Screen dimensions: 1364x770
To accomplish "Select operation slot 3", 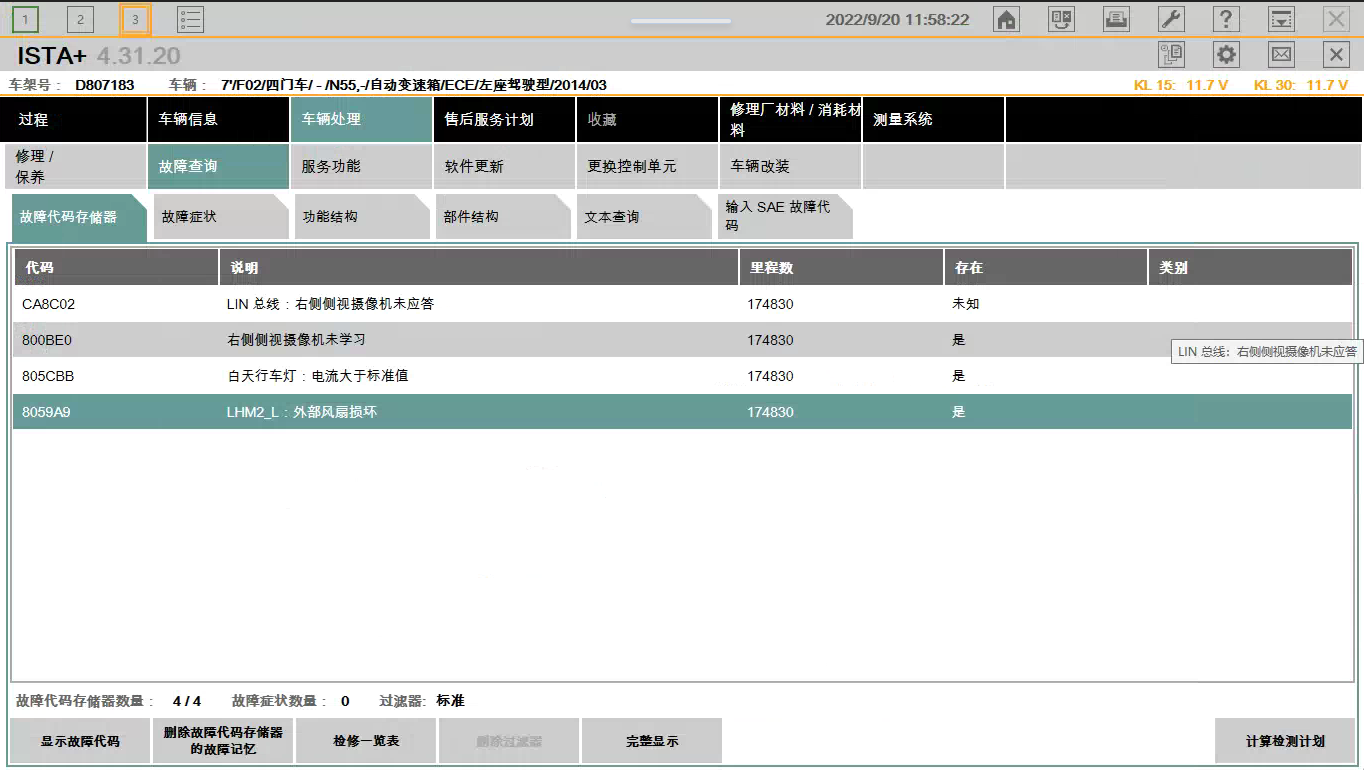I will [x=135, y=19].
